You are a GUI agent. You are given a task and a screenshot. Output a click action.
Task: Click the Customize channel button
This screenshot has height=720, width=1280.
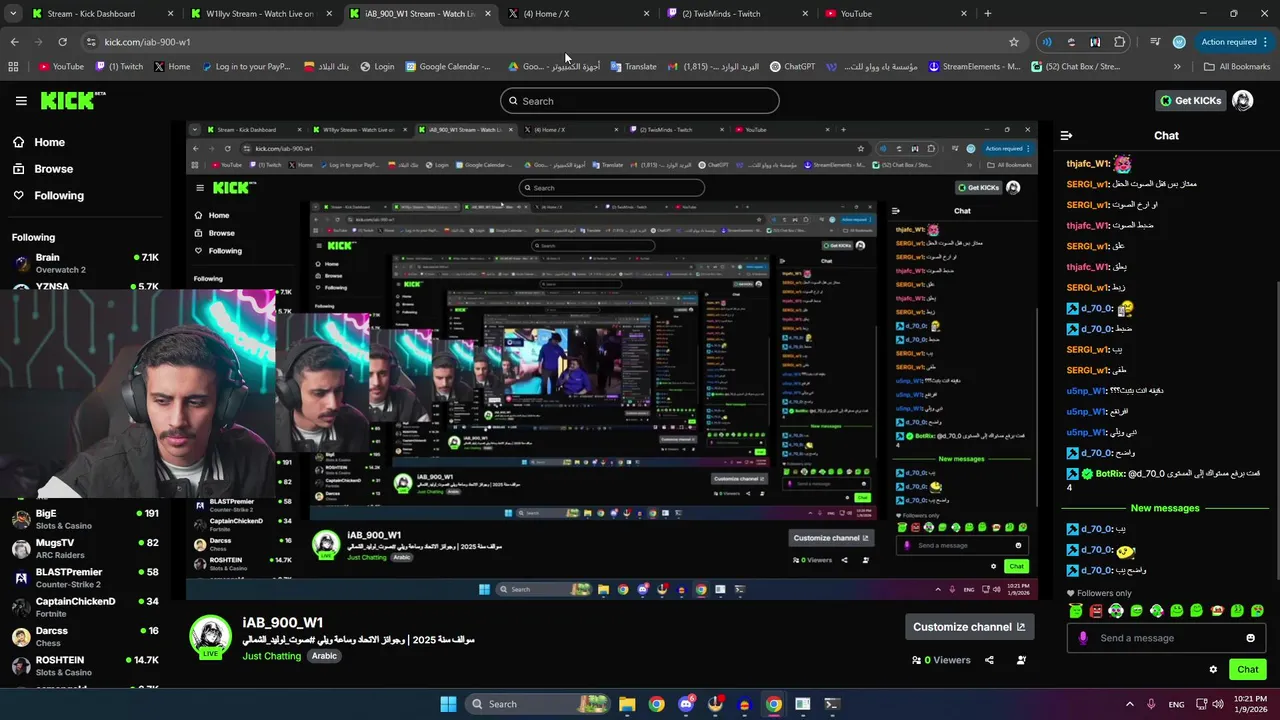(x=969, y=627)
